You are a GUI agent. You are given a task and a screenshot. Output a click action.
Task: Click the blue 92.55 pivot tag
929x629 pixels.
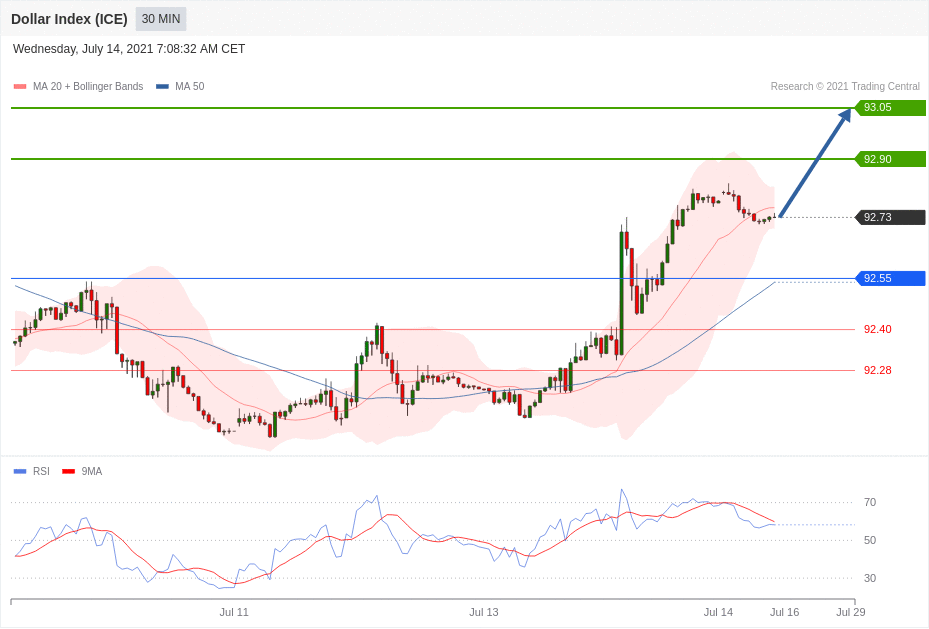click(890, 278)
